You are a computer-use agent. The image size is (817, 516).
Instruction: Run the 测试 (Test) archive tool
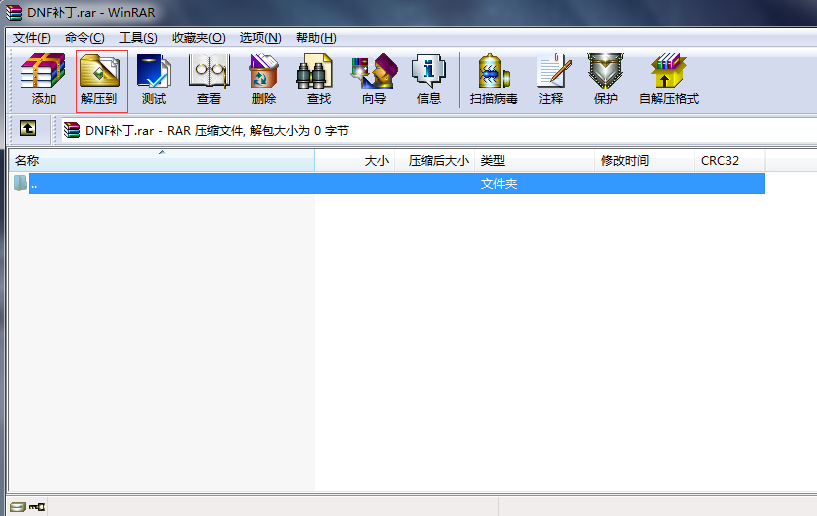(x=154, y=80)
